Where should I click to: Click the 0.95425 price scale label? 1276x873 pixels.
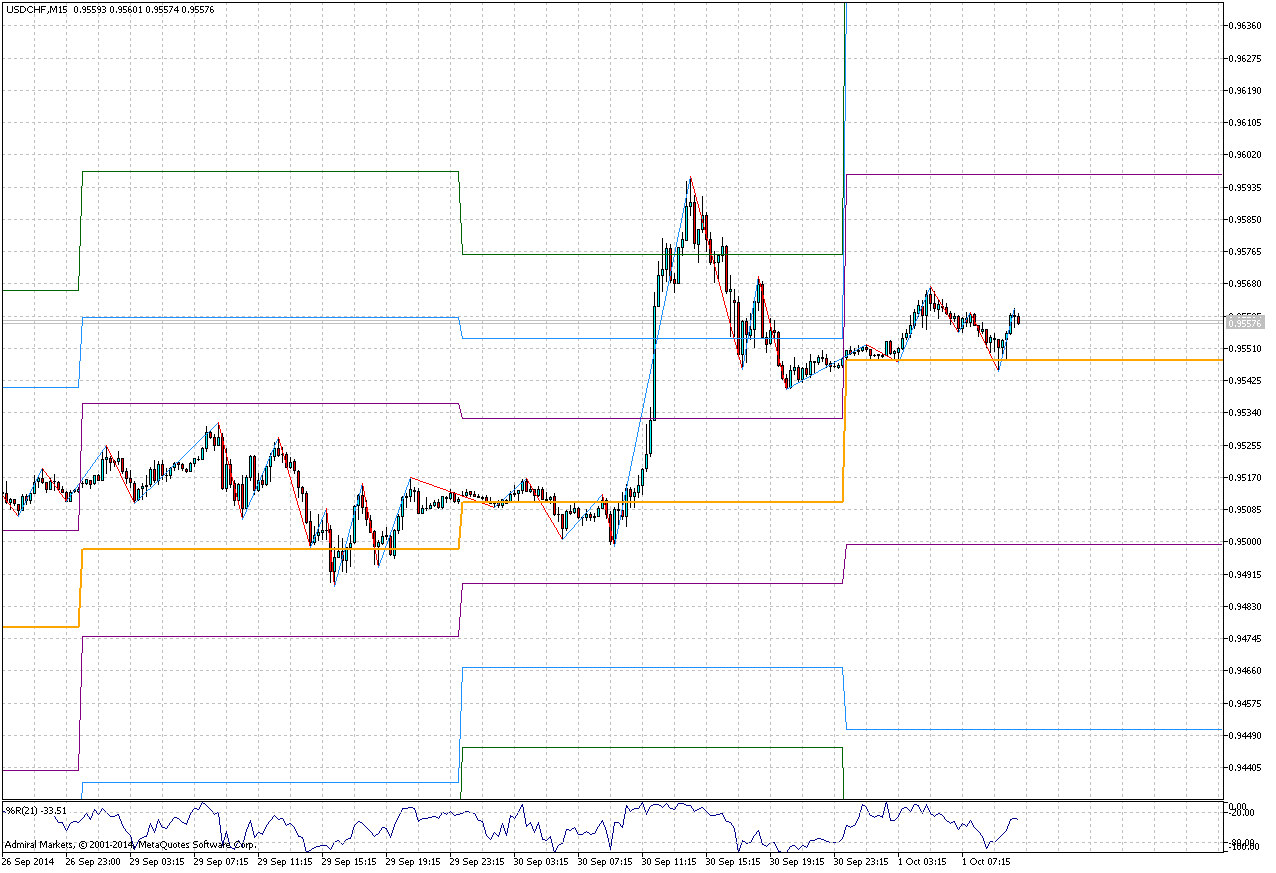pos(1246,381)
